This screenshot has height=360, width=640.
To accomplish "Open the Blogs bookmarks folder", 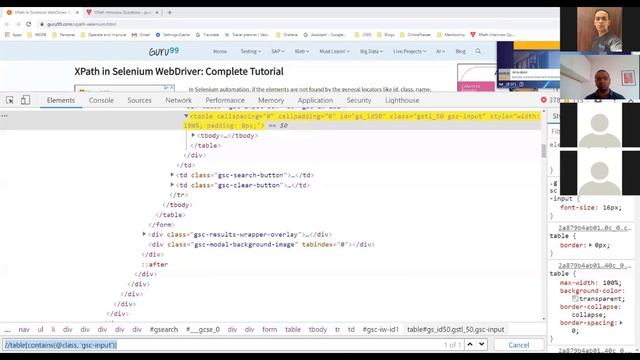I will 386,35.
